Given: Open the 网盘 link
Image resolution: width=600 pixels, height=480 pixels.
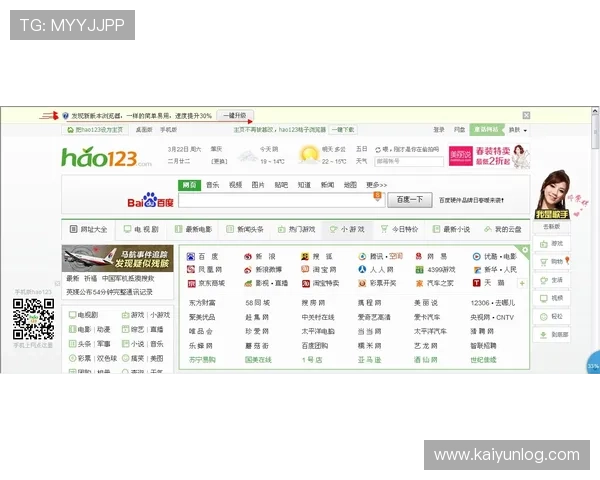Looking at the screenshot, I should [459, 130].
